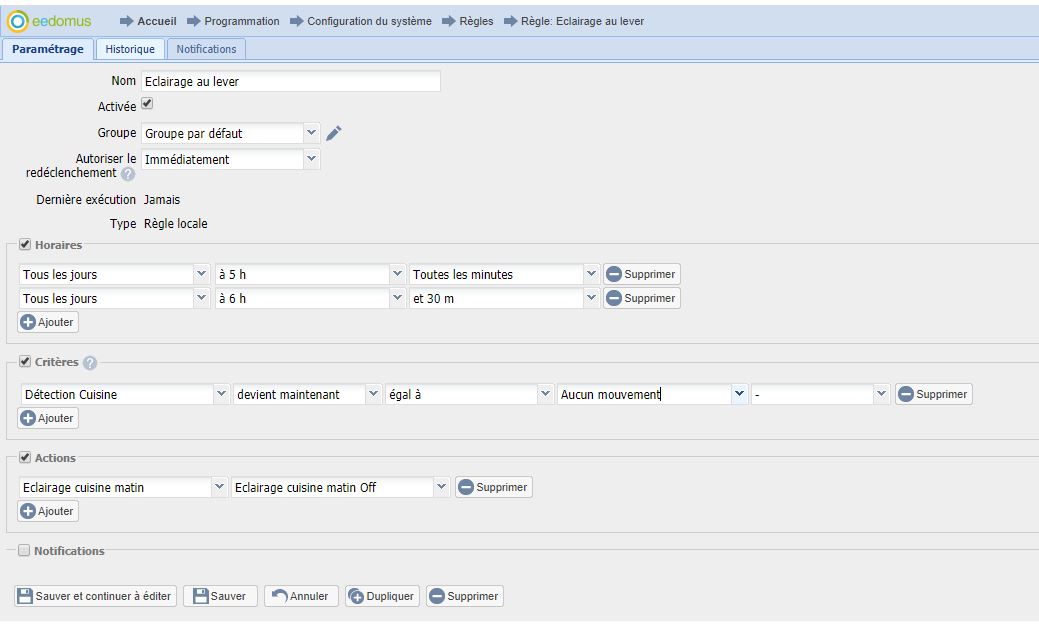Uncheck the Critères section checkbox

(x=25, y=361)
